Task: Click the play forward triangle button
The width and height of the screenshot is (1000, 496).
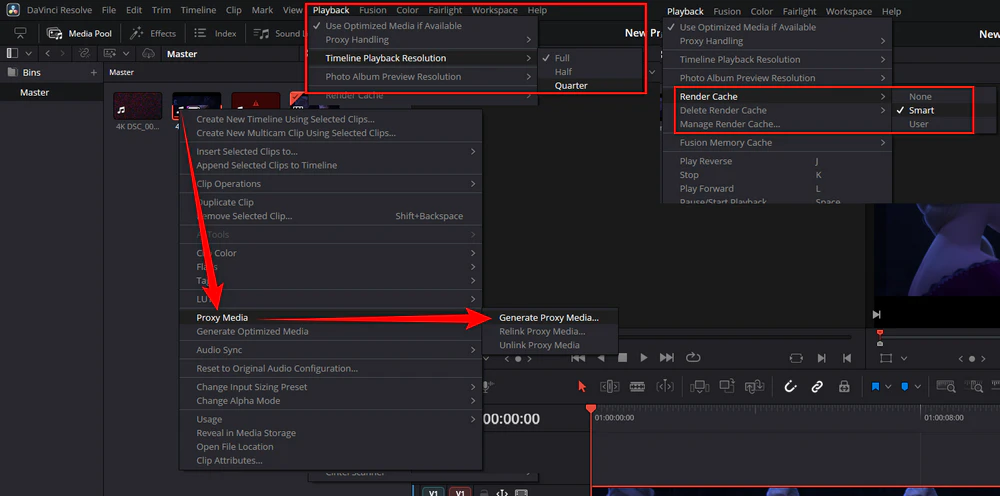Action: pos(643,358)
